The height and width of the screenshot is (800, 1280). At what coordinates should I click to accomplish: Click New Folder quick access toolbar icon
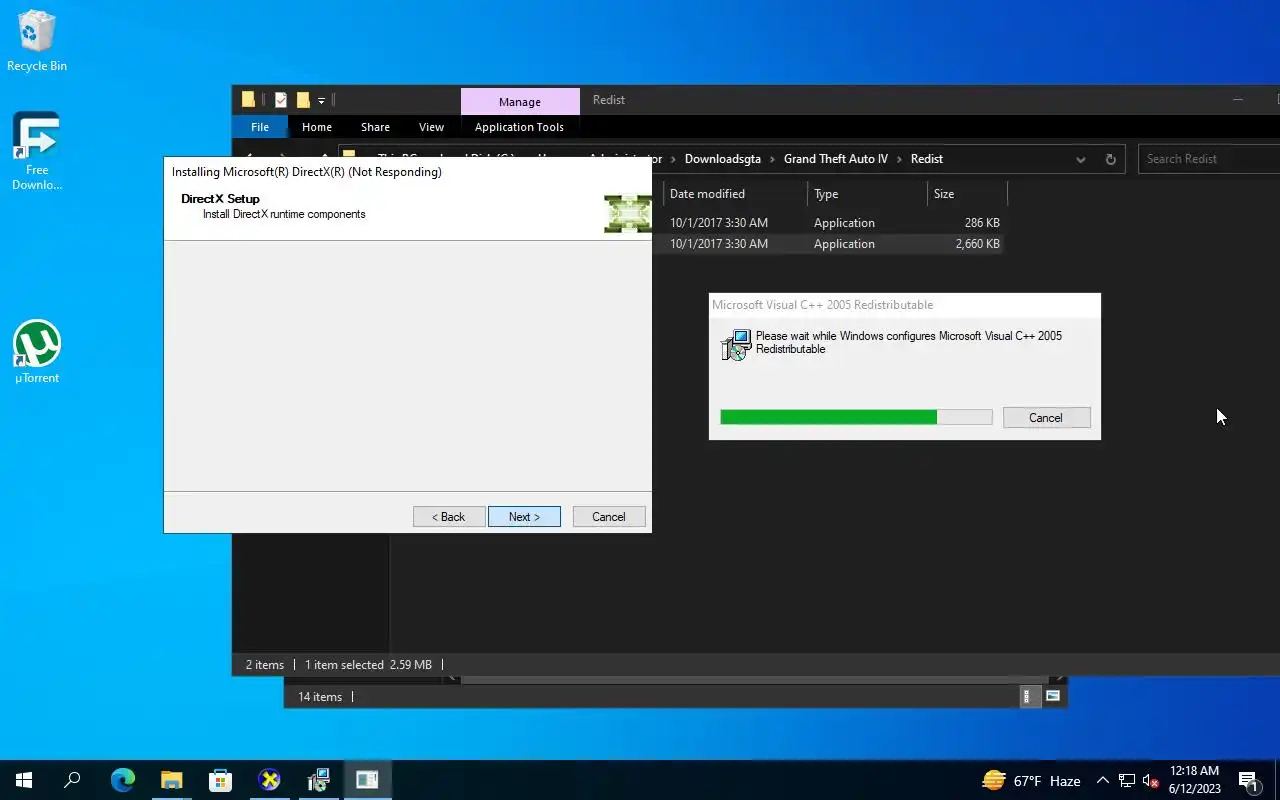pos(303,100)
